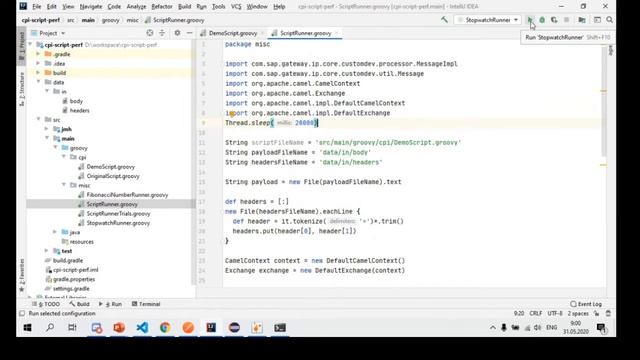Toggle the Project tool window sidebar tab

pyautogui.click(x=22, y=46)
